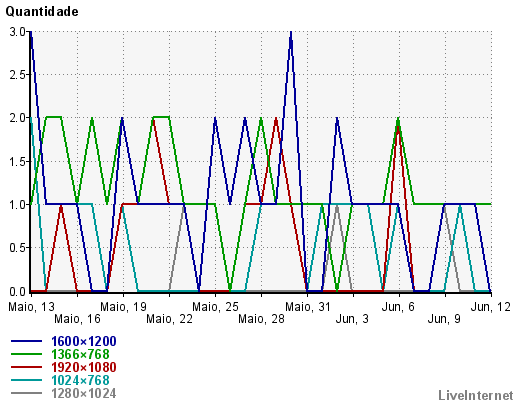Click the green line swatch for 1366×768
This screenshot has width=520, height=405.
(x=26, y=354)
